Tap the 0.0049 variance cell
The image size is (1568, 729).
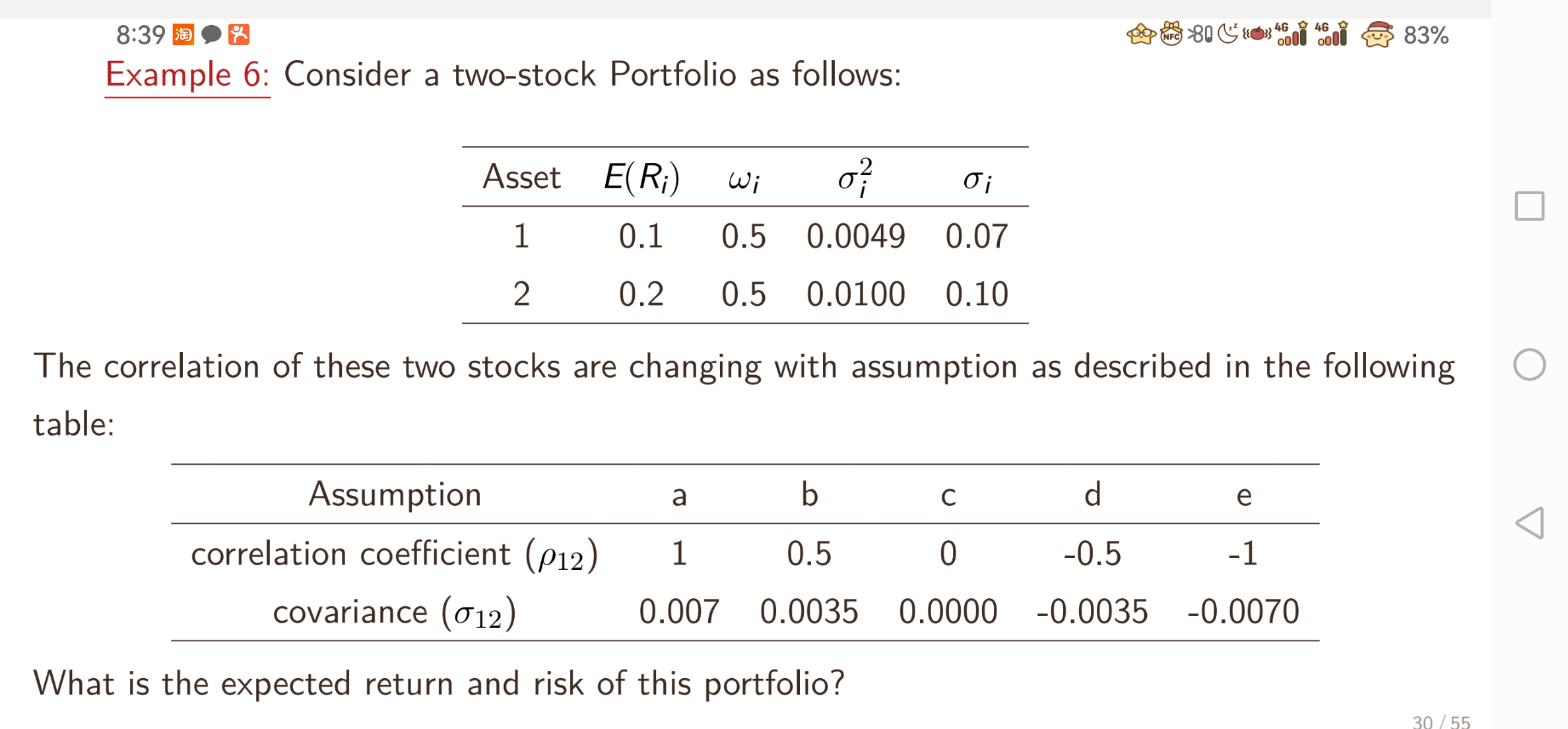click(855, 236)
